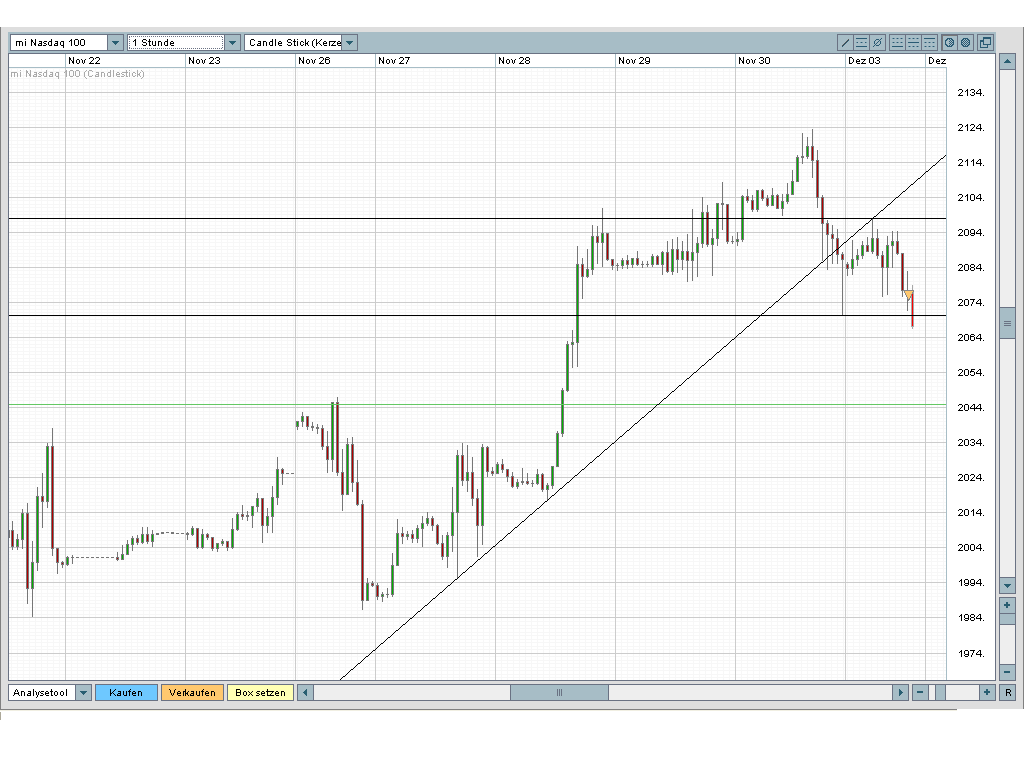Click the mi Nasdaq 100 instrument field

59,42
